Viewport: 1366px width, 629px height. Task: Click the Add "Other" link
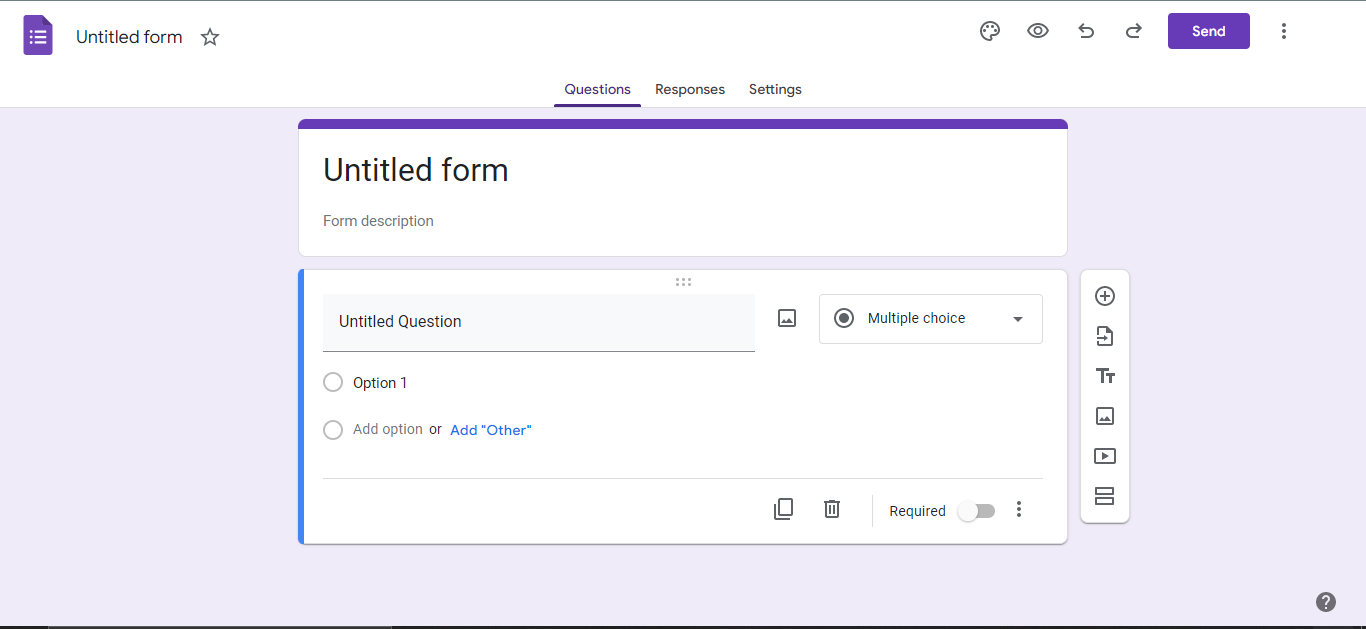point(491,430)
